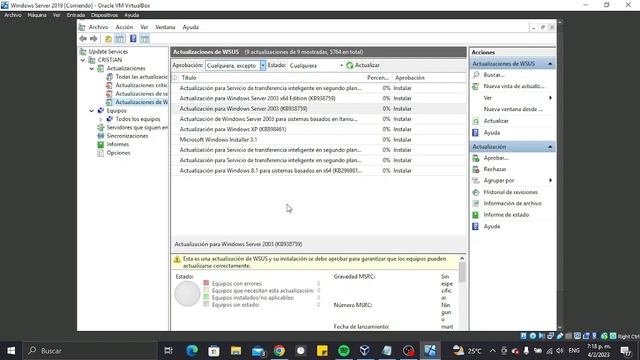
Task: Open Microsoft Edge from the taskbar
Action: click(192, 351)
